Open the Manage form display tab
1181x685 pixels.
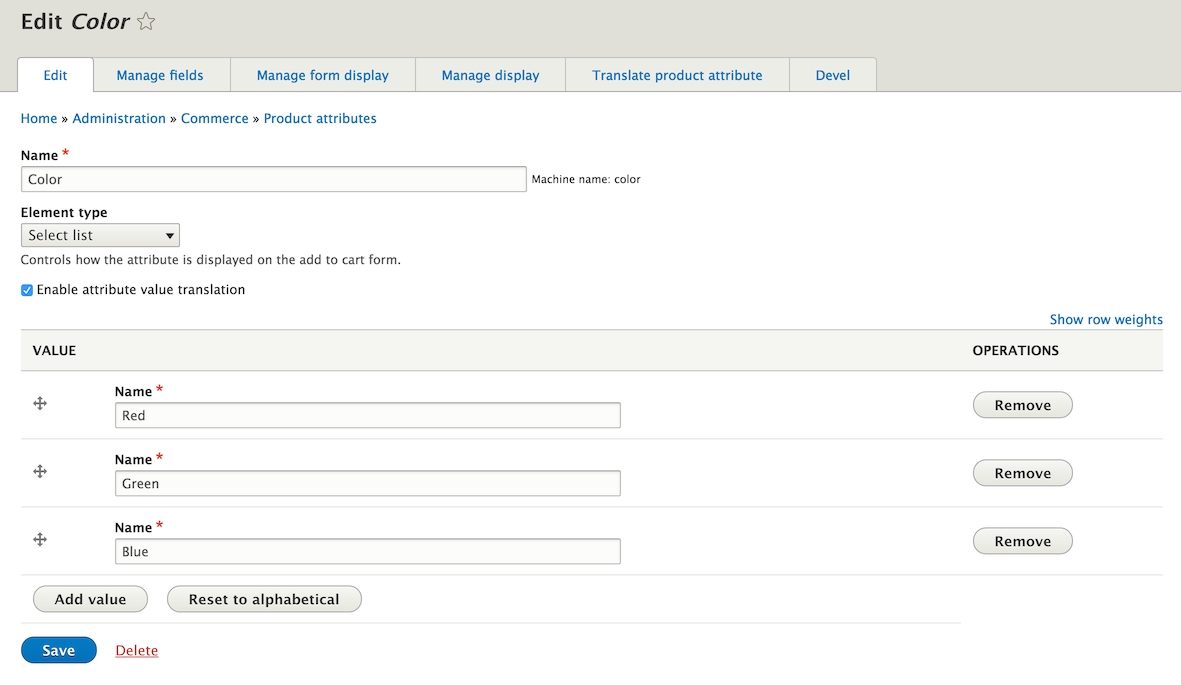pos(322,74)
